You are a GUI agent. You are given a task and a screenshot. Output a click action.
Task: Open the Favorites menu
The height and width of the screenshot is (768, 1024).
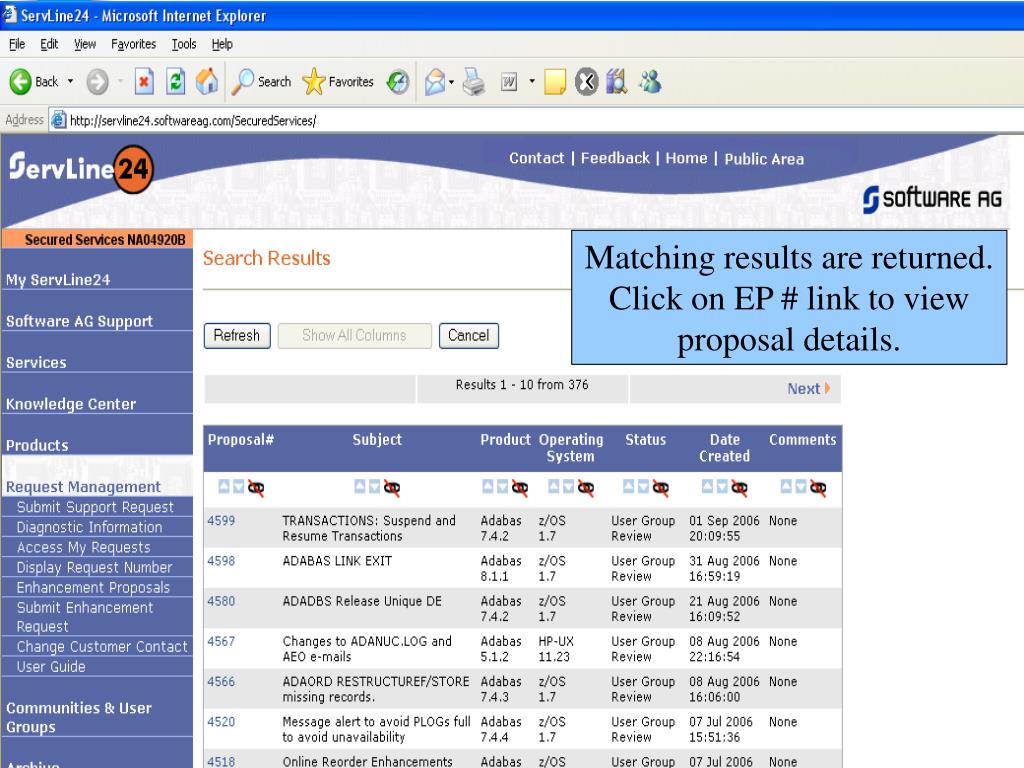(x=133, y=44)
